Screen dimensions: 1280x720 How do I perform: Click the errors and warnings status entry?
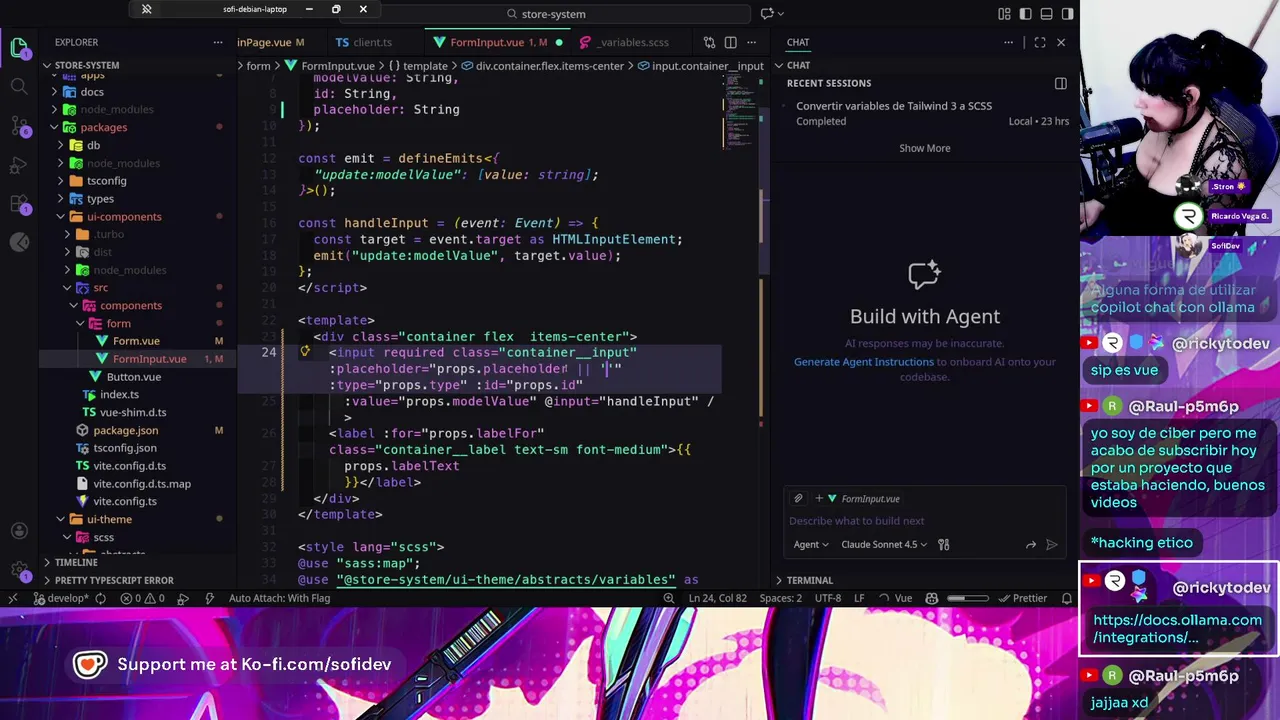coord(142,598)
